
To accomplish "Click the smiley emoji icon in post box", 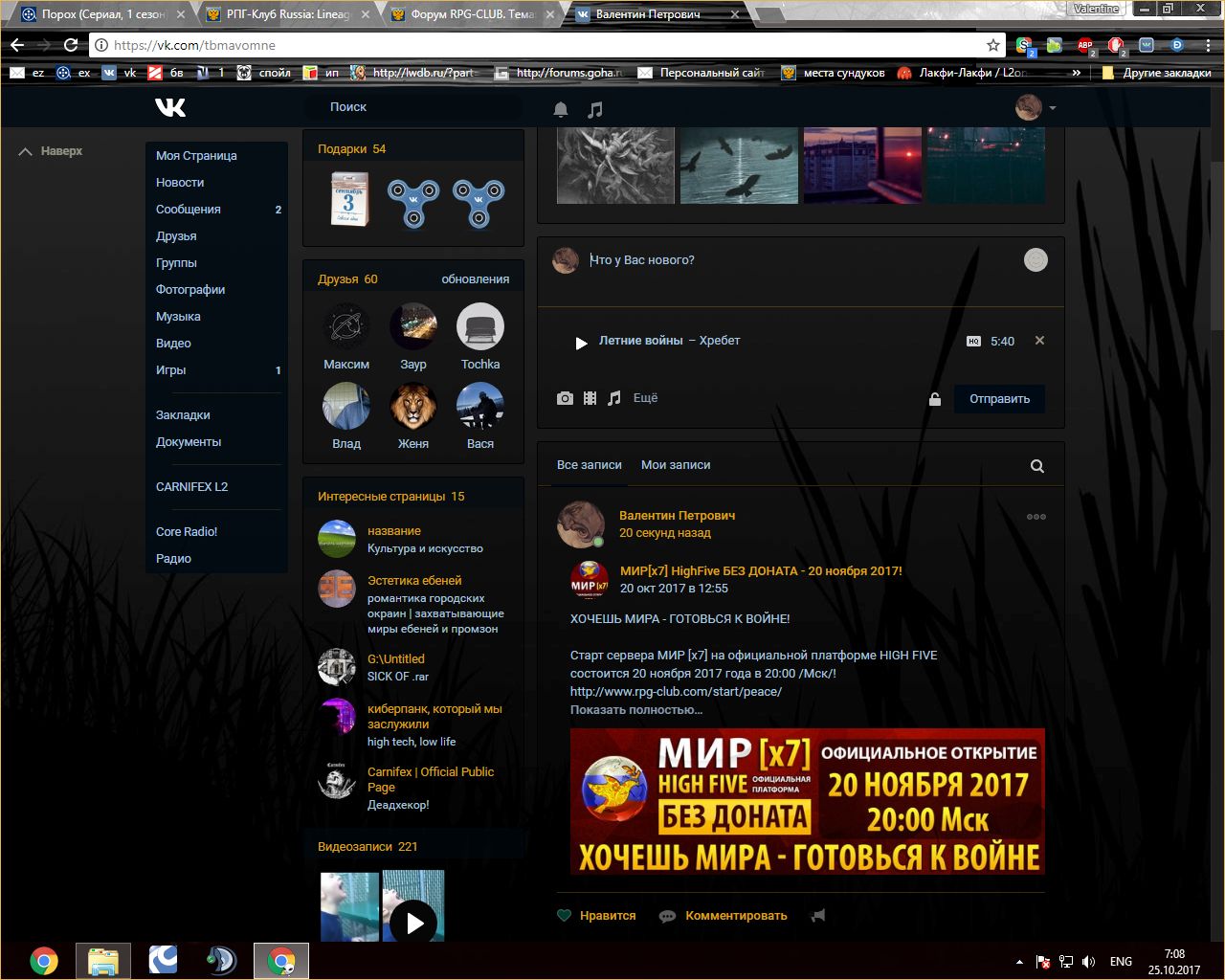I will pos(1036,259).
